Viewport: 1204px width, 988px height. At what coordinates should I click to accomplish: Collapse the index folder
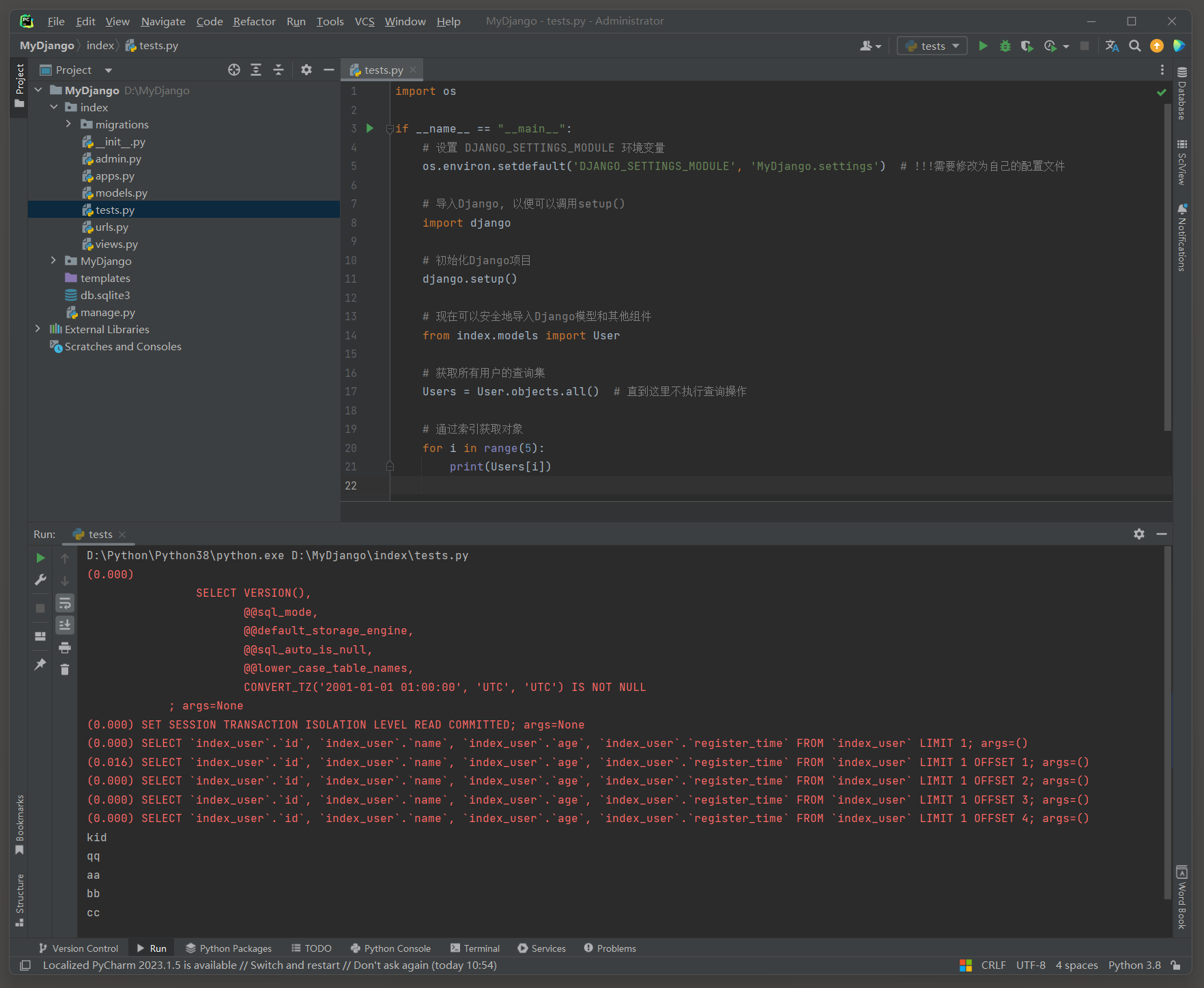(54, 107)
